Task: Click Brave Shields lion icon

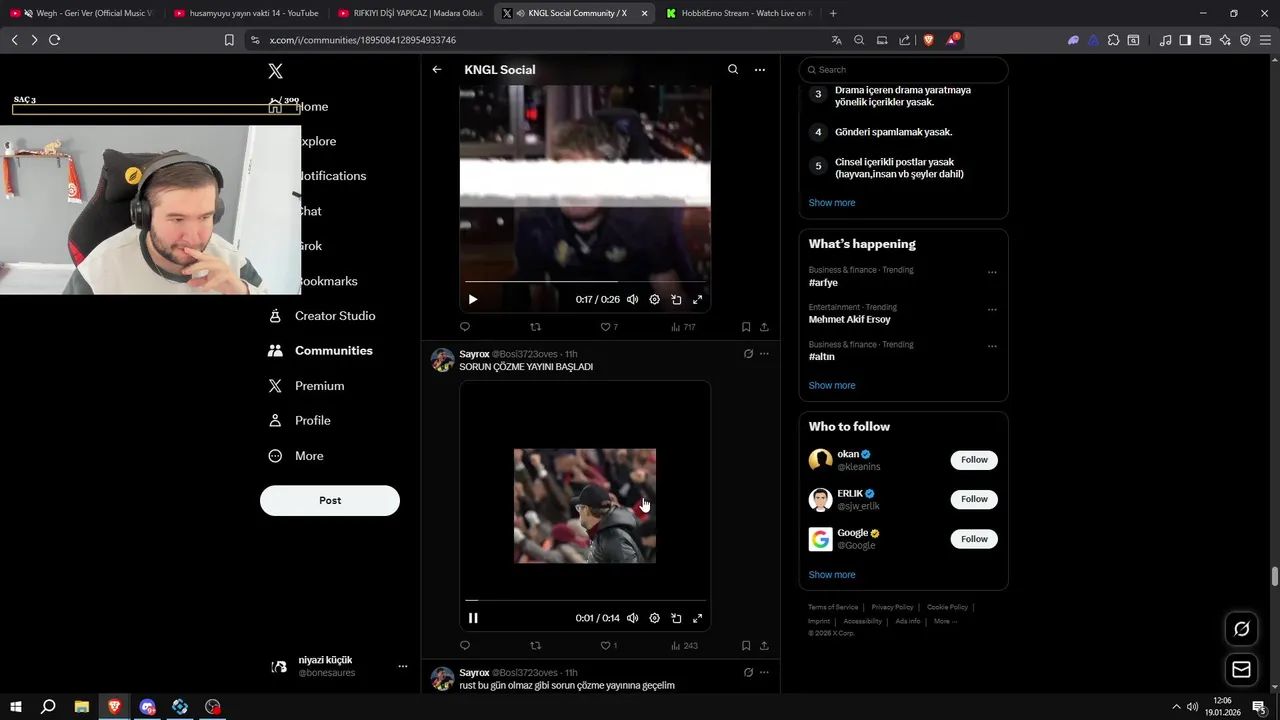Action: coord(928,40)
